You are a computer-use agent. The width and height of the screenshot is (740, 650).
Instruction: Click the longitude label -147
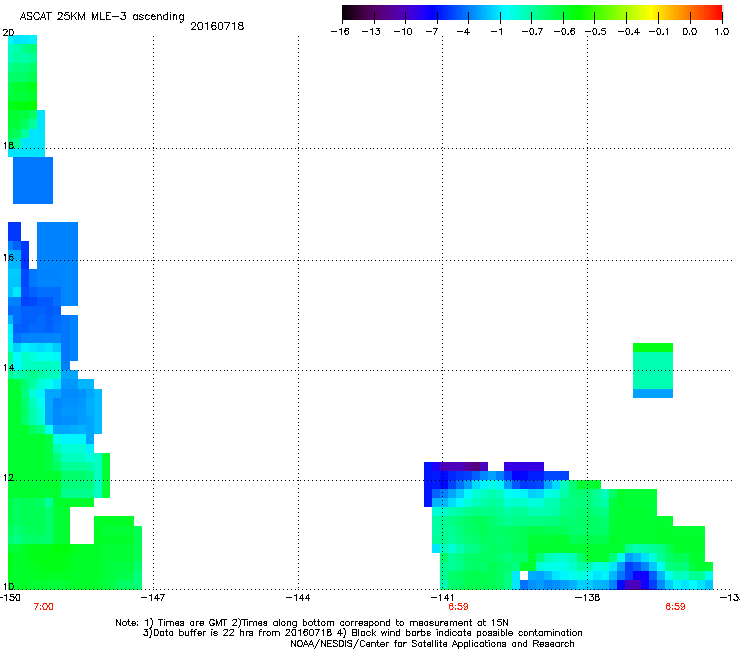click(154, 598)
